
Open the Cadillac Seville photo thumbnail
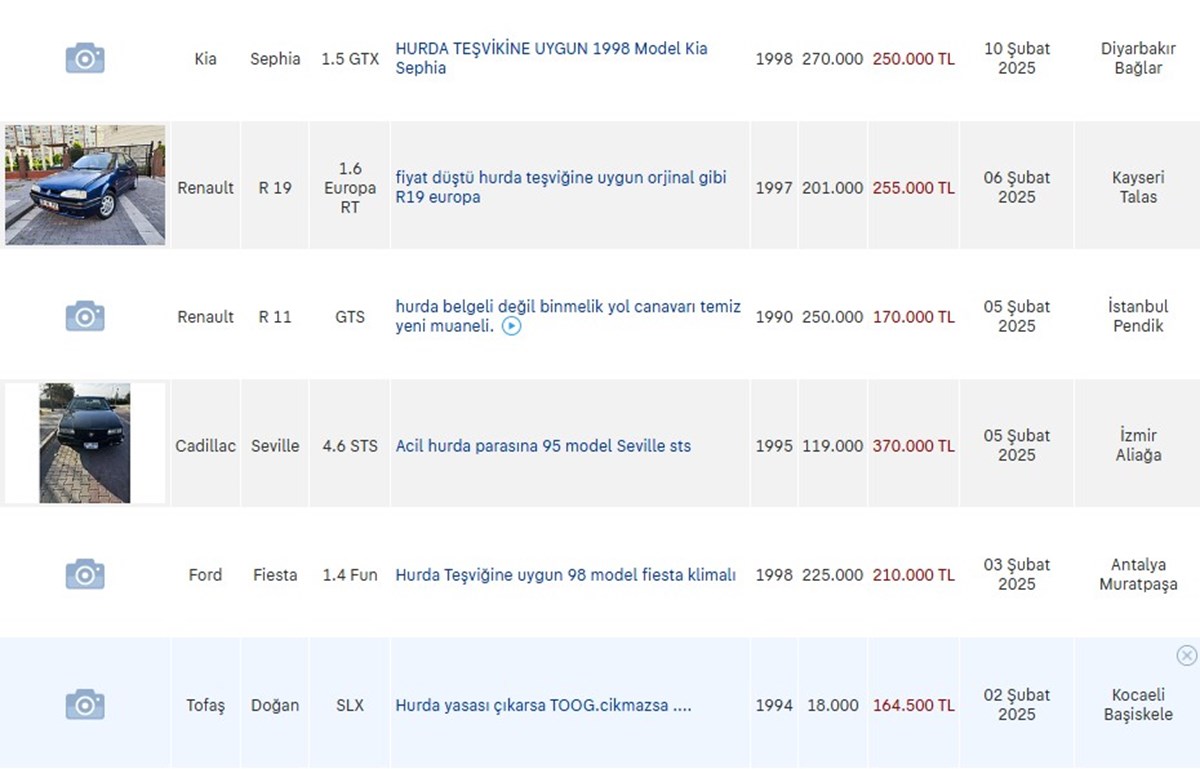pyautogui.click(x=85, y=443)
